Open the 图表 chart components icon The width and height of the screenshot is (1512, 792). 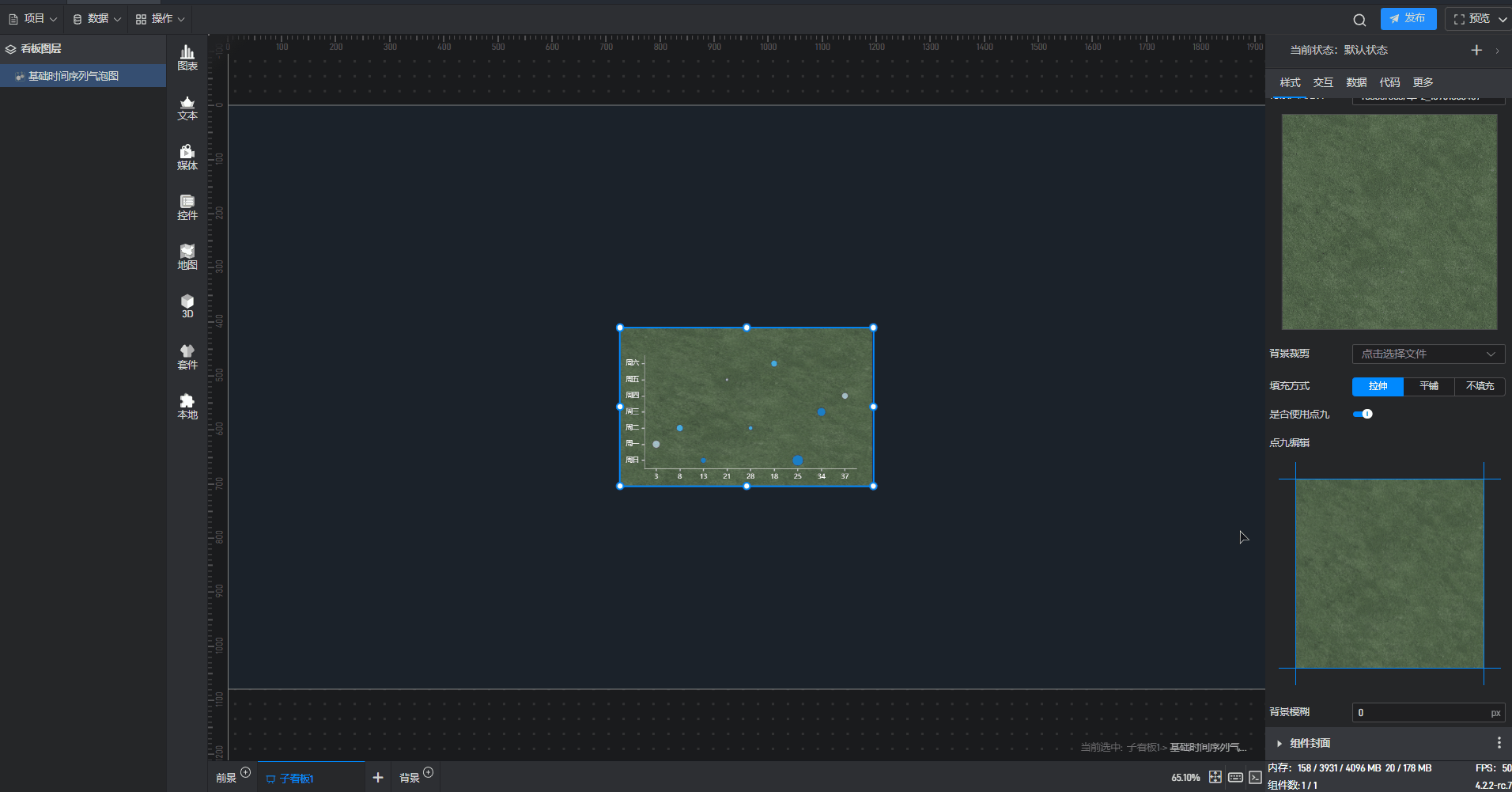click(187, 57)
